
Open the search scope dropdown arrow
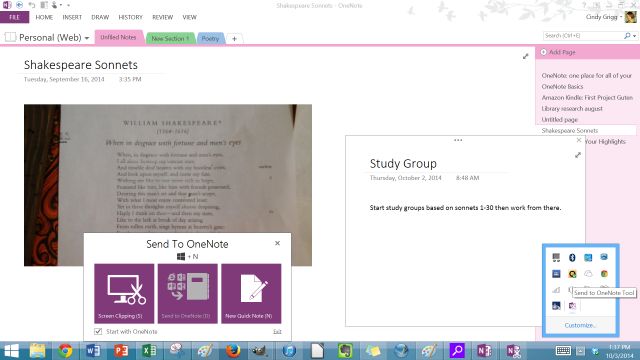tap(634, 36)
